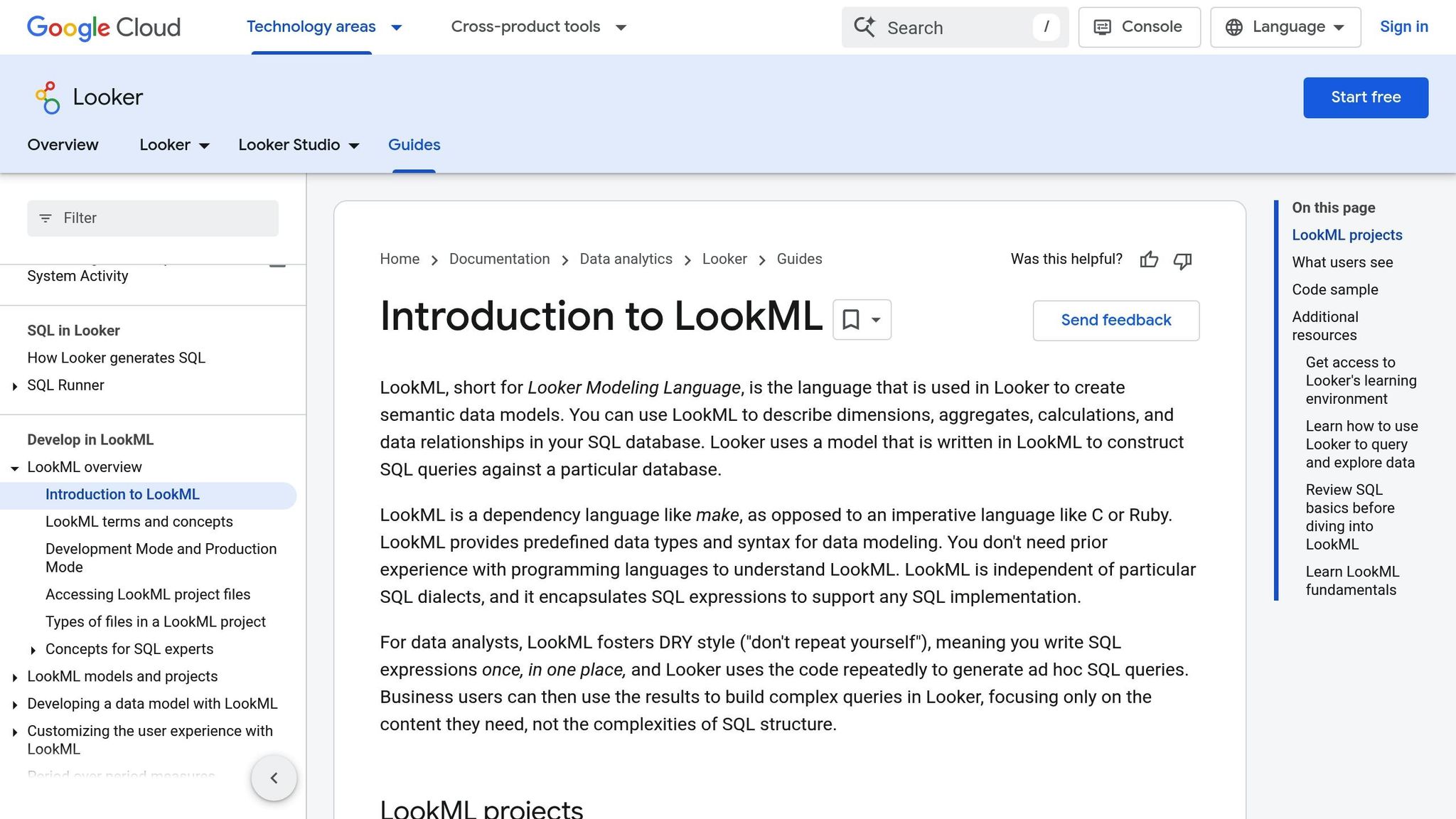
Task: Switch to the Guides tab
Action: (x=414, y=144)
